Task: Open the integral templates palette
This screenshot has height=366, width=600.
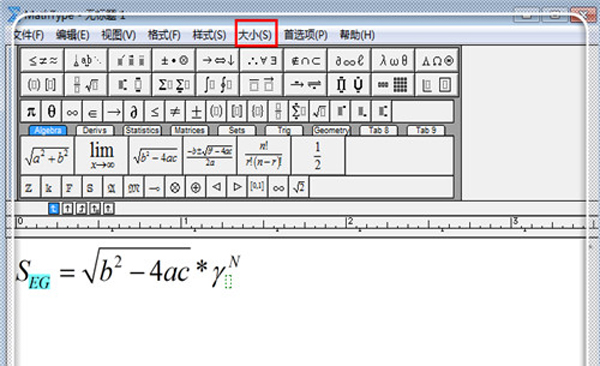Action: (218, 84)
